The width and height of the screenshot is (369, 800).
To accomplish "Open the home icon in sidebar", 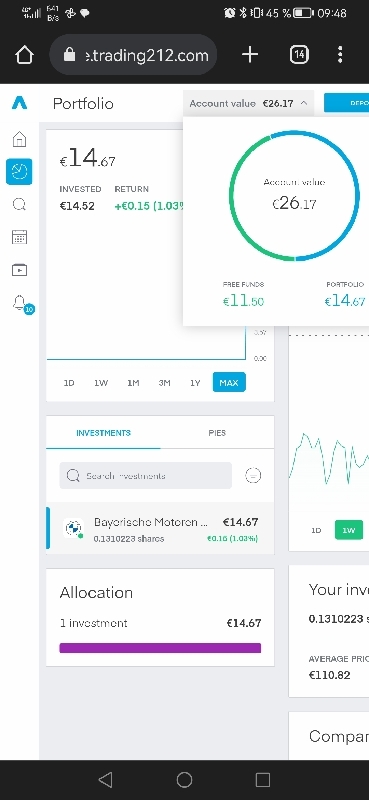I will click(19, 139).
